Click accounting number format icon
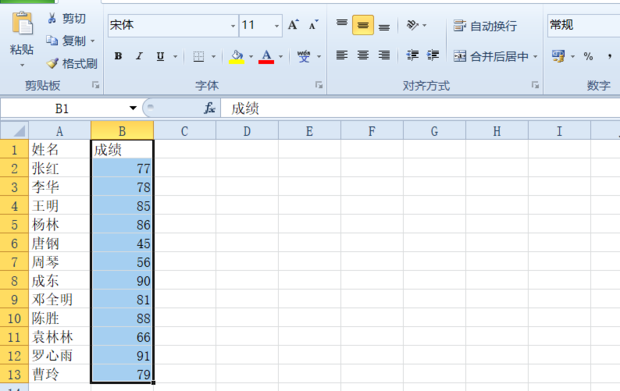The image size is (620, 391). 558,56
